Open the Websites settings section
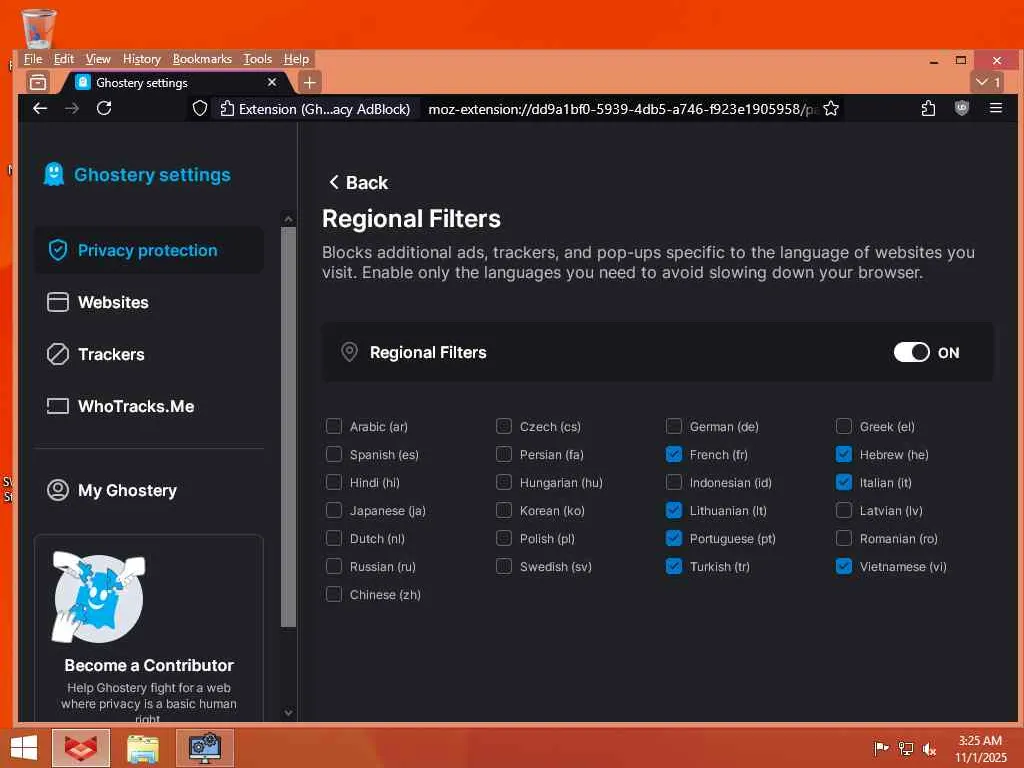Viewport: 1024px width, 768px height. (x=149, y=302)
